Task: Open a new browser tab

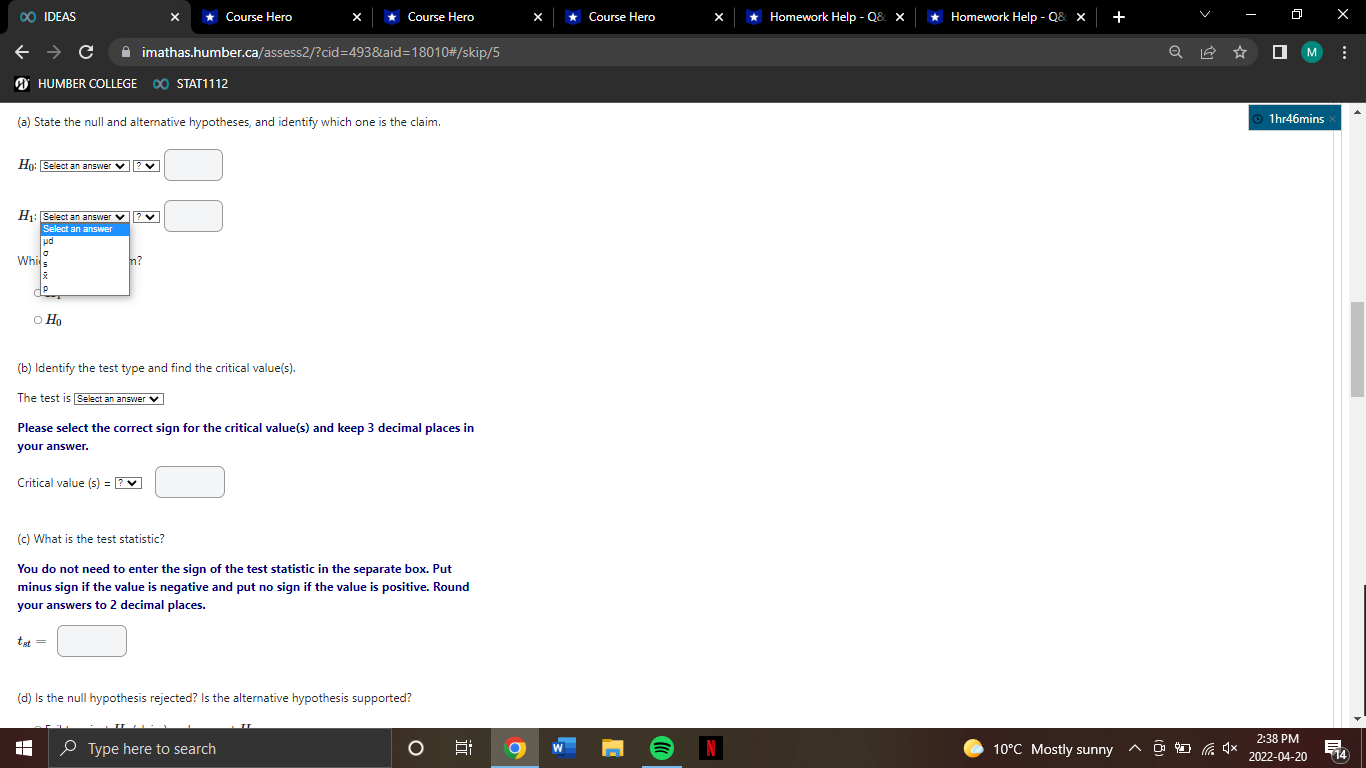Action: pyautogui.click(x=1119, y=17)
